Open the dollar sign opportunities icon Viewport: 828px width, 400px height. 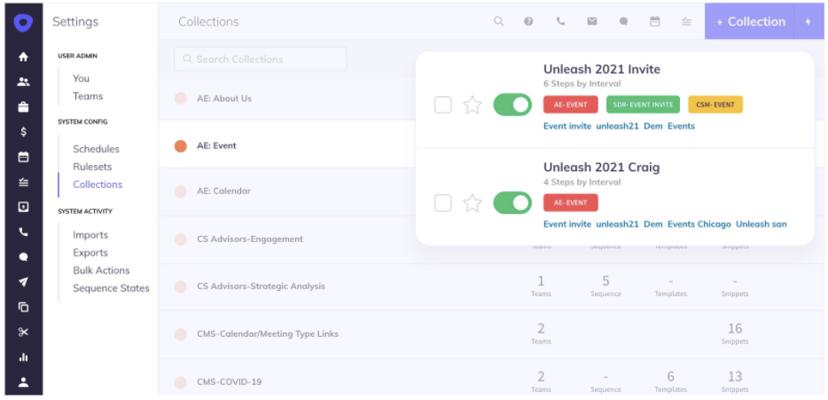[23, 131]
